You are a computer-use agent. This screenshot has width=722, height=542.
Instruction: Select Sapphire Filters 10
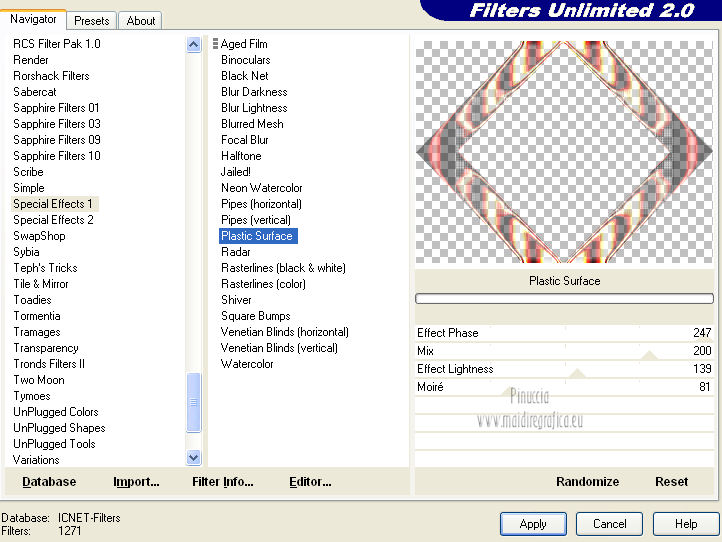pos(57,156)
